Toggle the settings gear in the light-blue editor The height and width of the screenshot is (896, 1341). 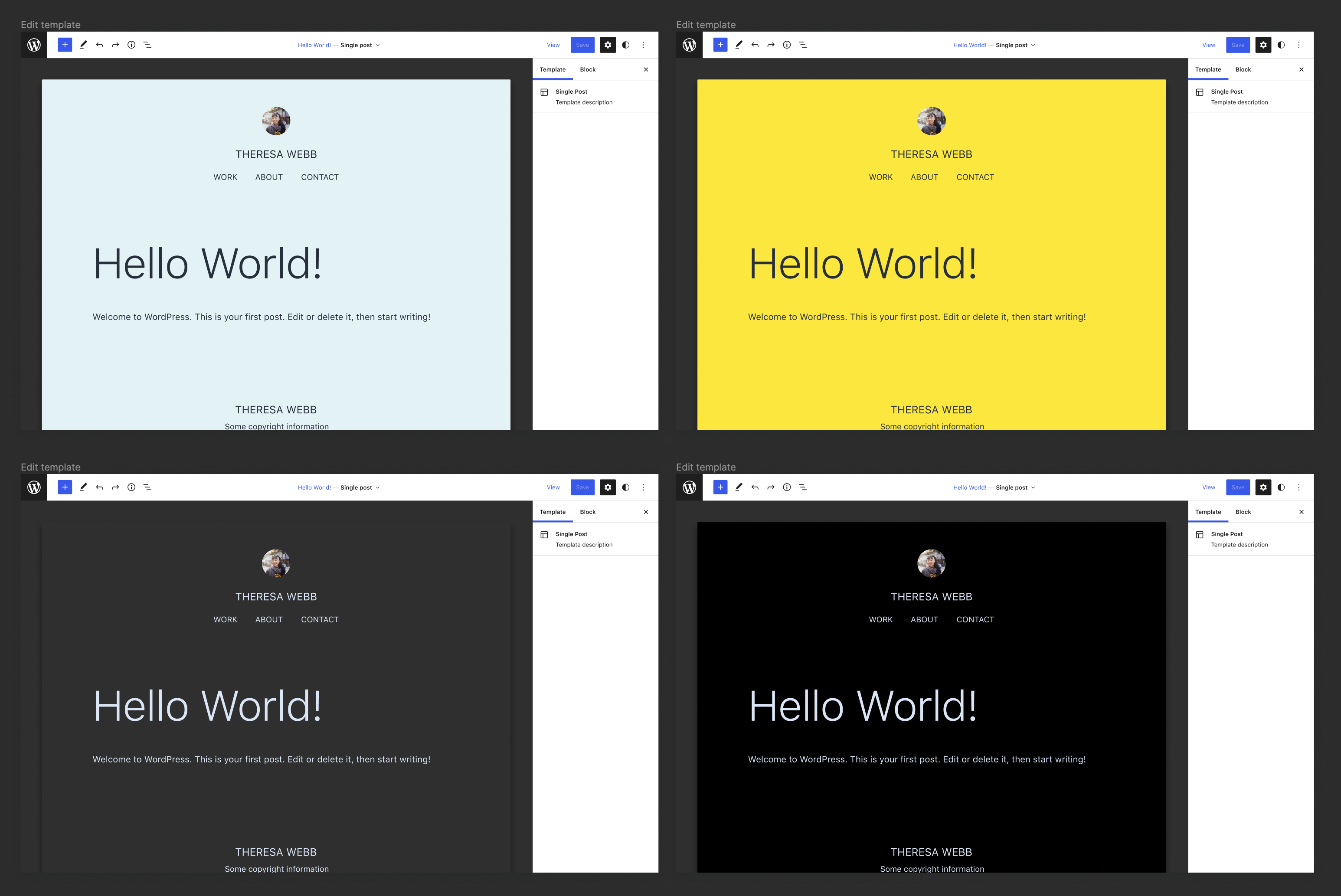pos(608,45)
